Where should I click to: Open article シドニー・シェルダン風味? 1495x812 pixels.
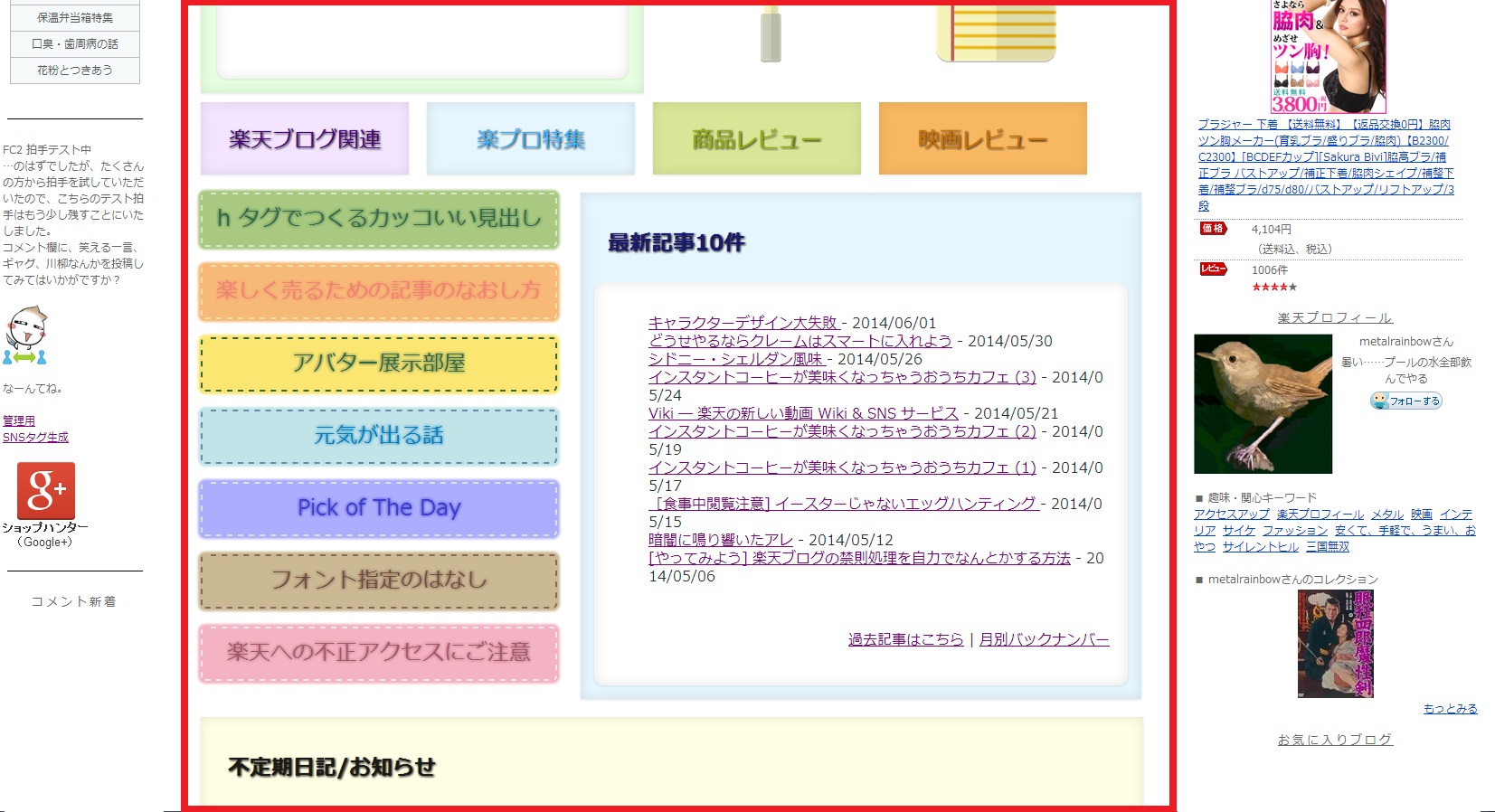737,359
